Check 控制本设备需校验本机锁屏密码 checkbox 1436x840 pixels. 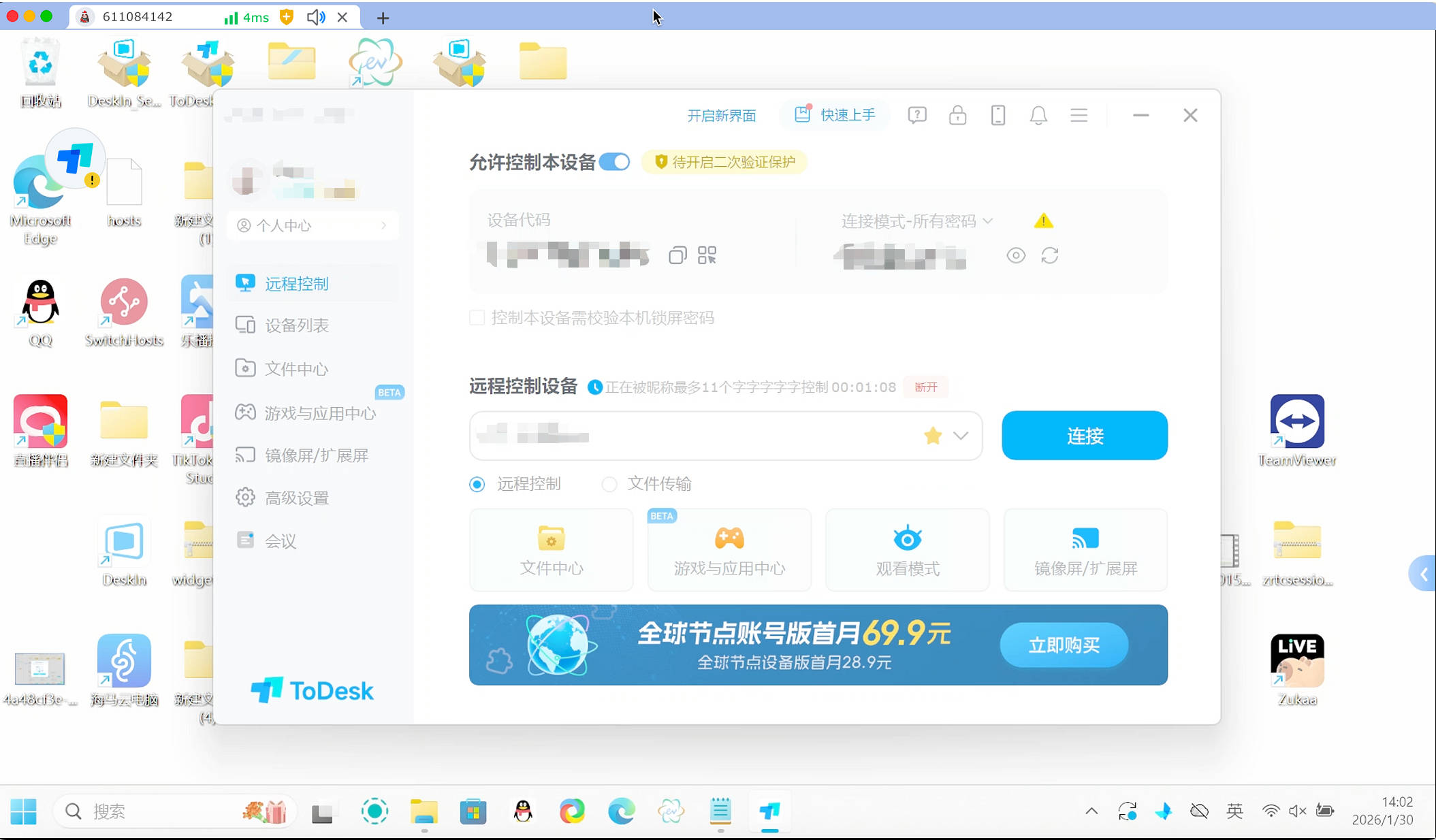point(477,318)
